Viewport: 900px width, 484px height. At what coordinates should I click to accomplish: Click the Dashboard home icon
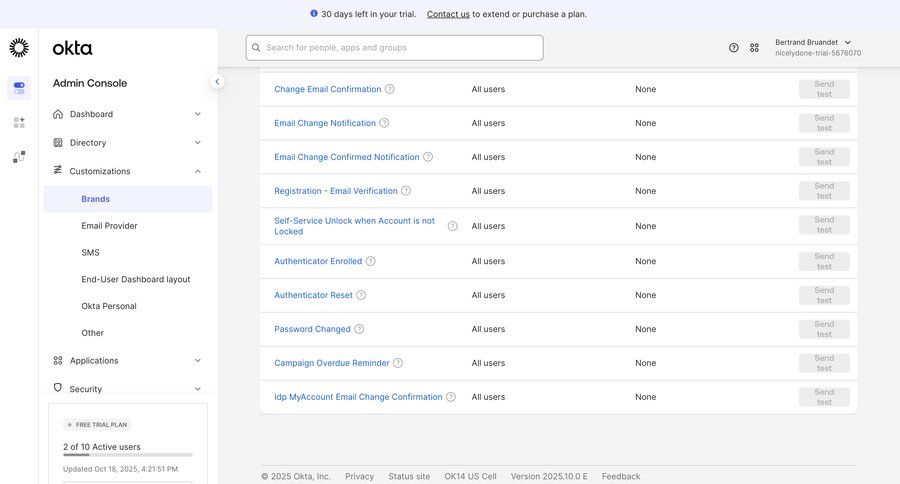click(58, 114)
